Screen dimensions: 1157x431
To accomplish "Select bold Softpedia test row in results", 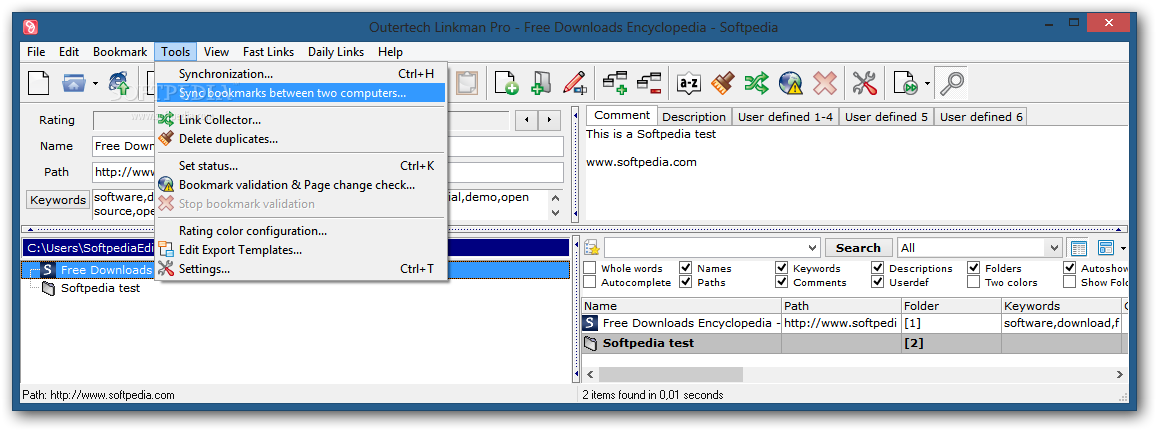I will tap(852, 343).
